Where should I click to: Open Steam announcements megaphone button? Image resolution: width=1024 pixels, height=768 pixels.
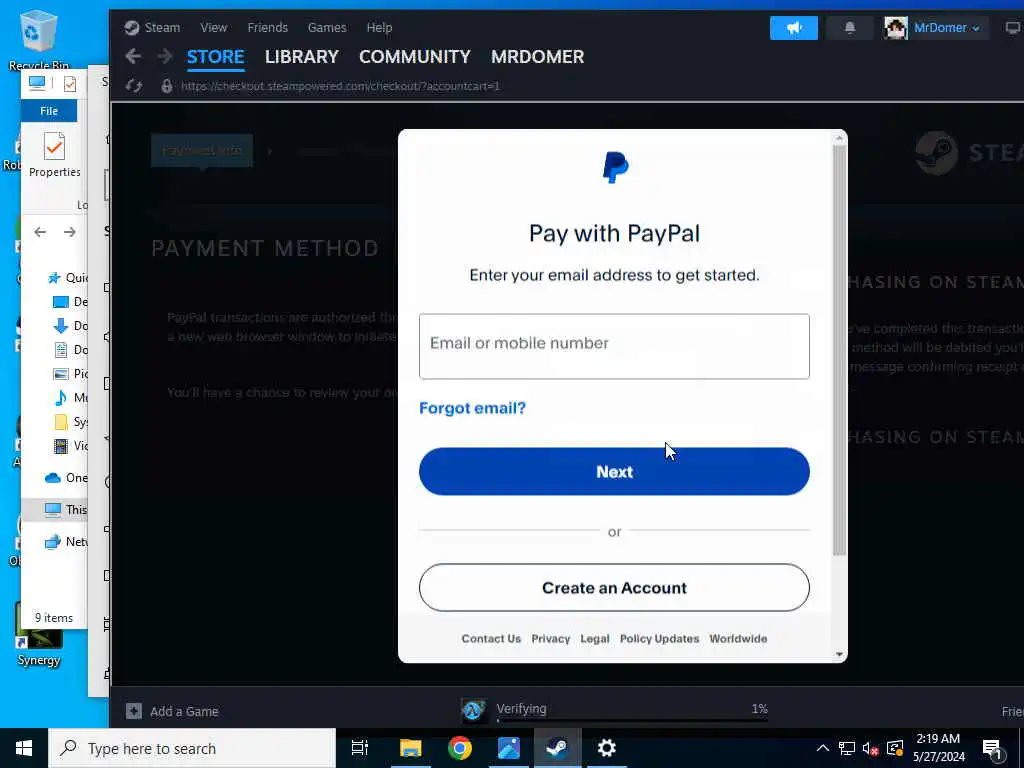[793, 27]
